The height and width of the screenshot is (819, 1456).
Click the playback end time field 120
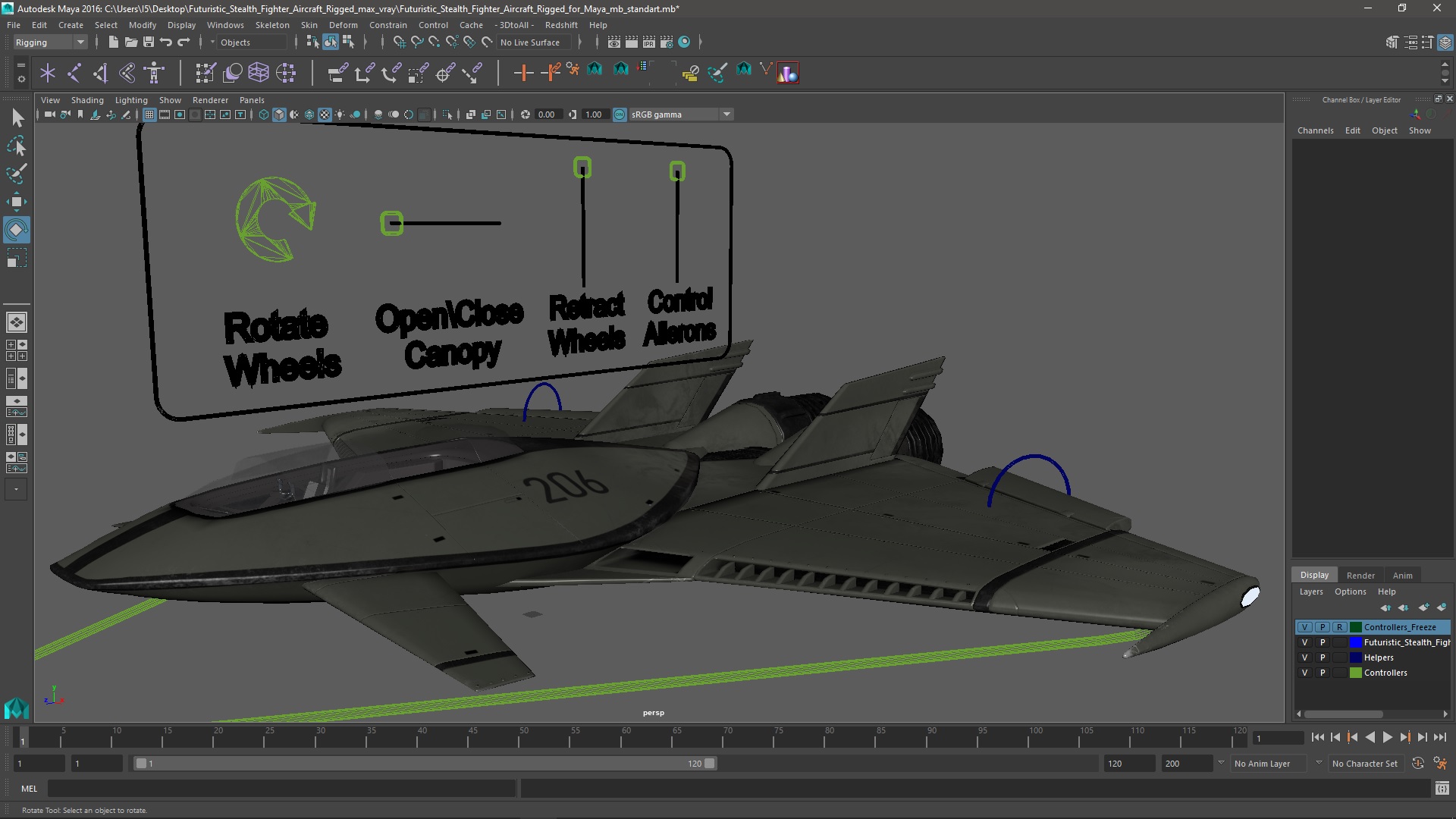tap(1128, 764)
